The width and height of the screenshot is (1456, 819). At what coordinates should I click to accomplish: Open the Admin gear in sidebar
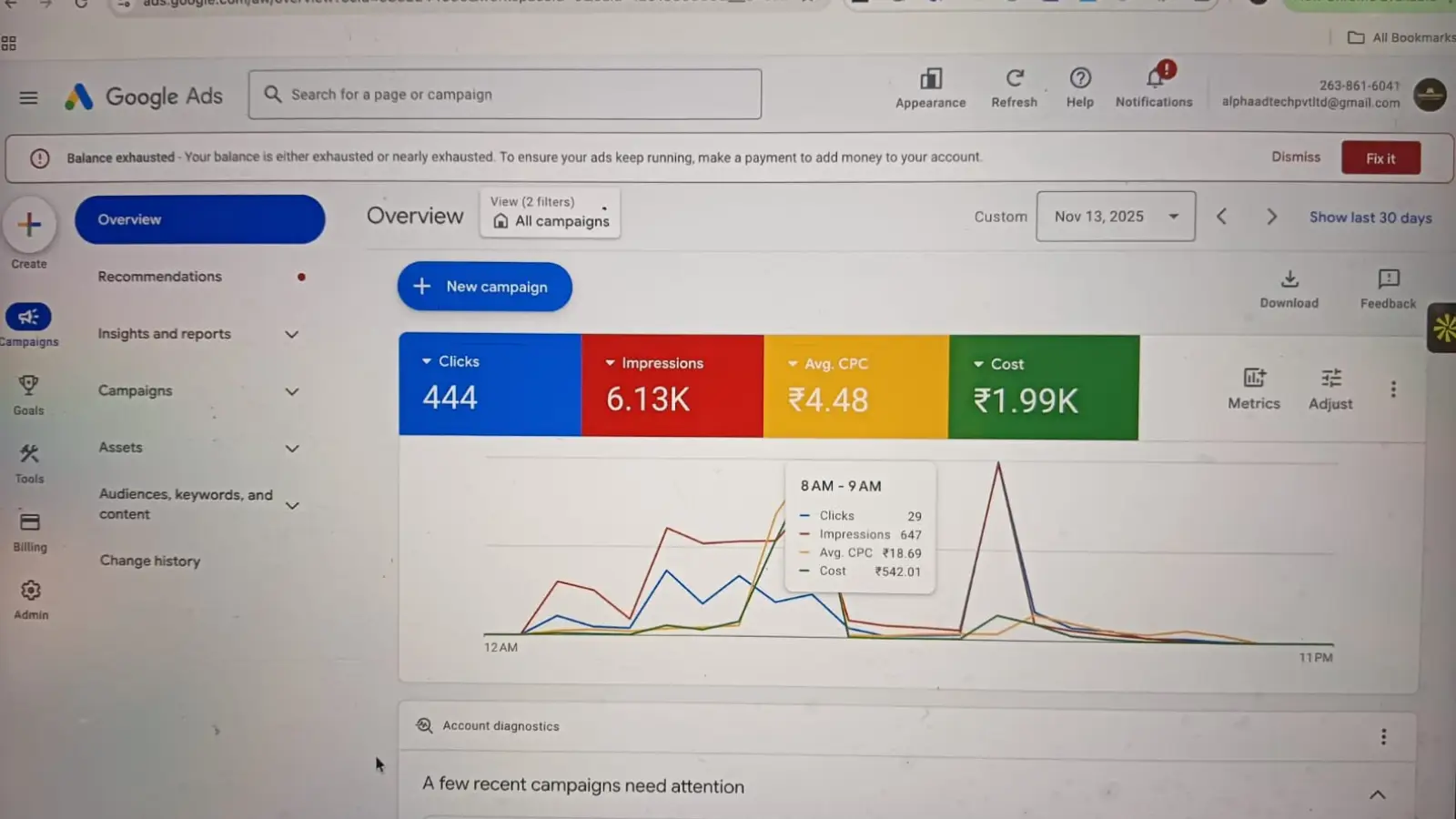pyautogui.click(x=30, y=591)
